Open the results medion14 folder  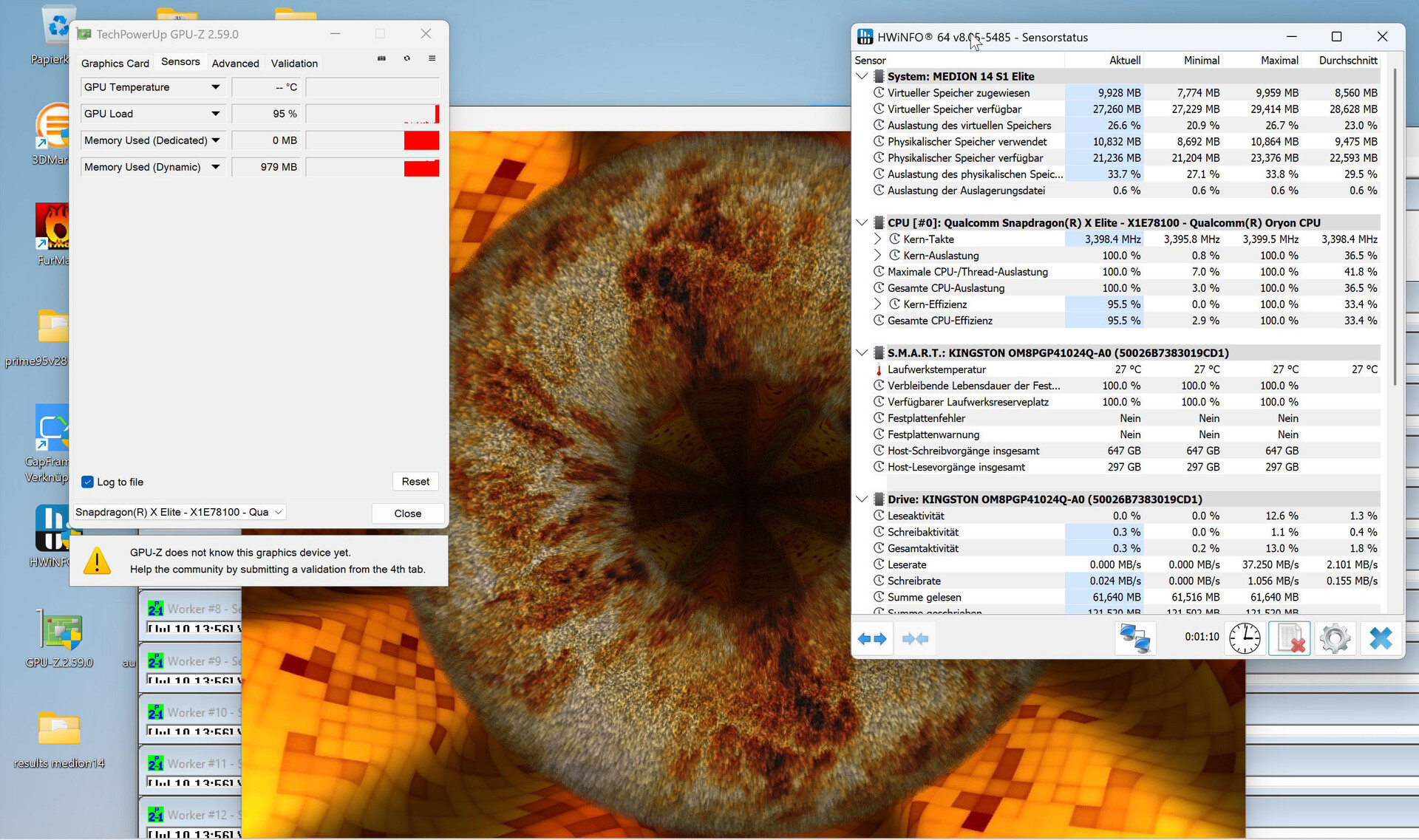click(59, 739)
